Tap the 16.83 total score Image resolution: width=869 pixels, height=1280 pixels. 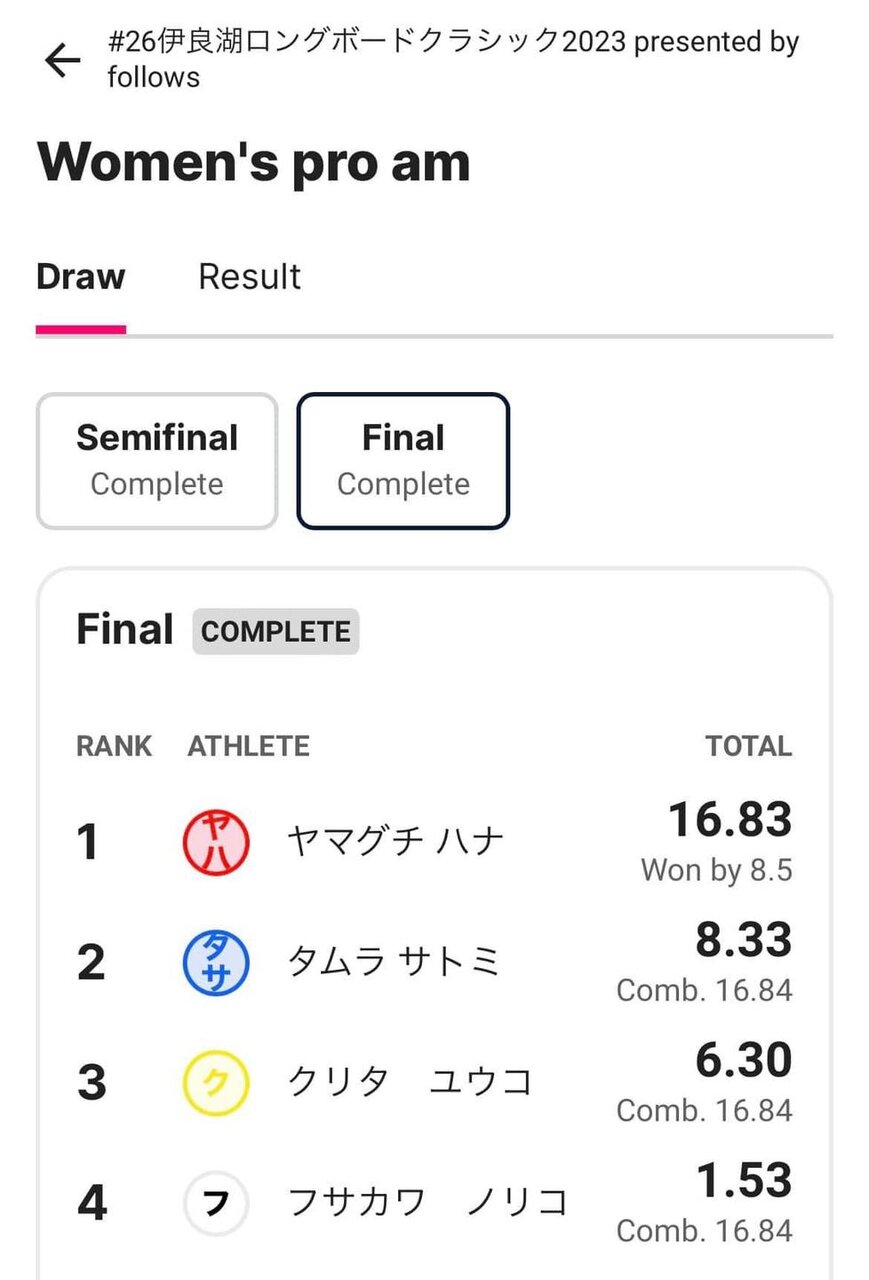729,821
